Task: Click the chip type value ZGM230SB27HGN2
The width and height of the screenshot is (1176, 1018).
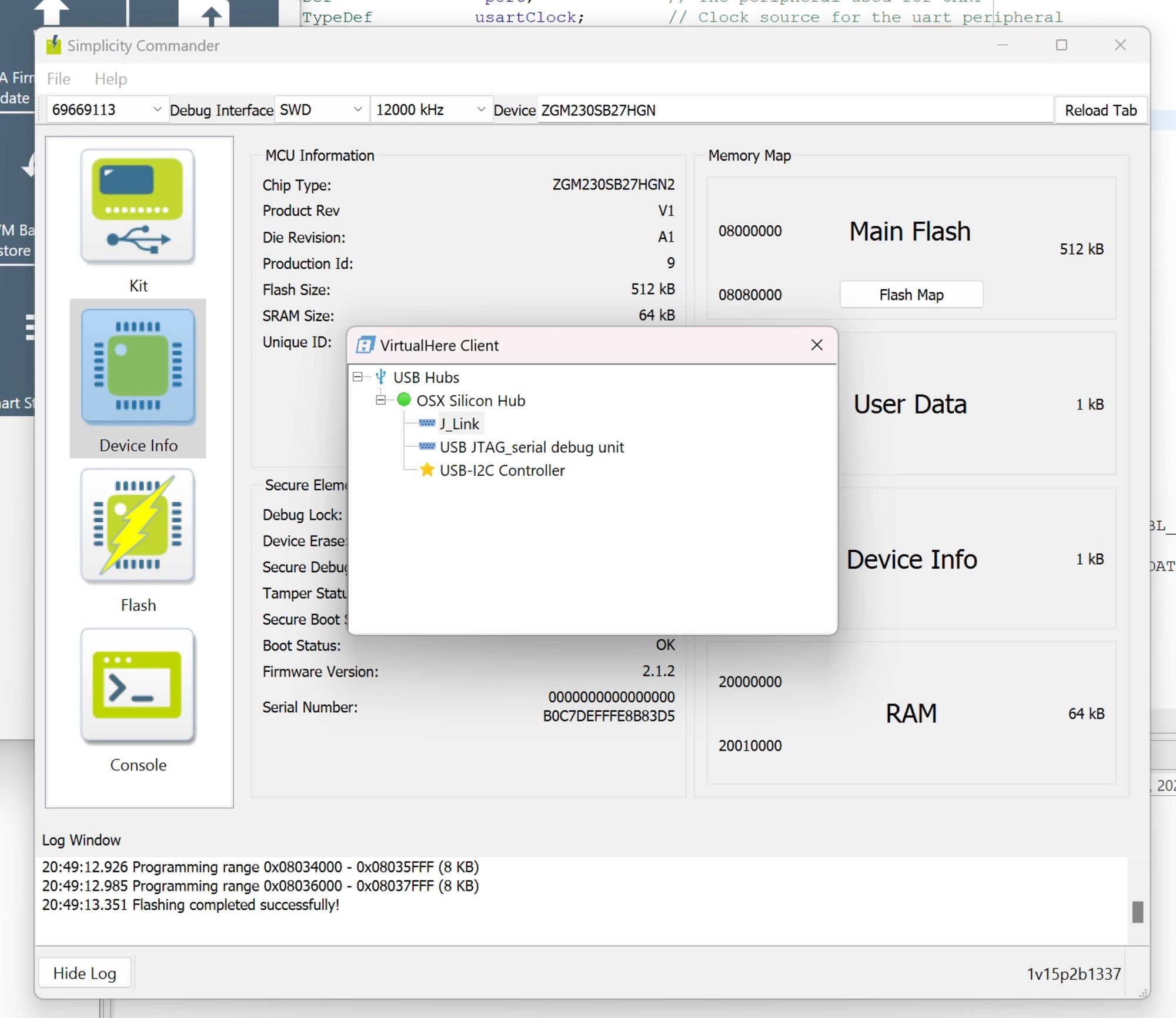Action: [613, 185]
